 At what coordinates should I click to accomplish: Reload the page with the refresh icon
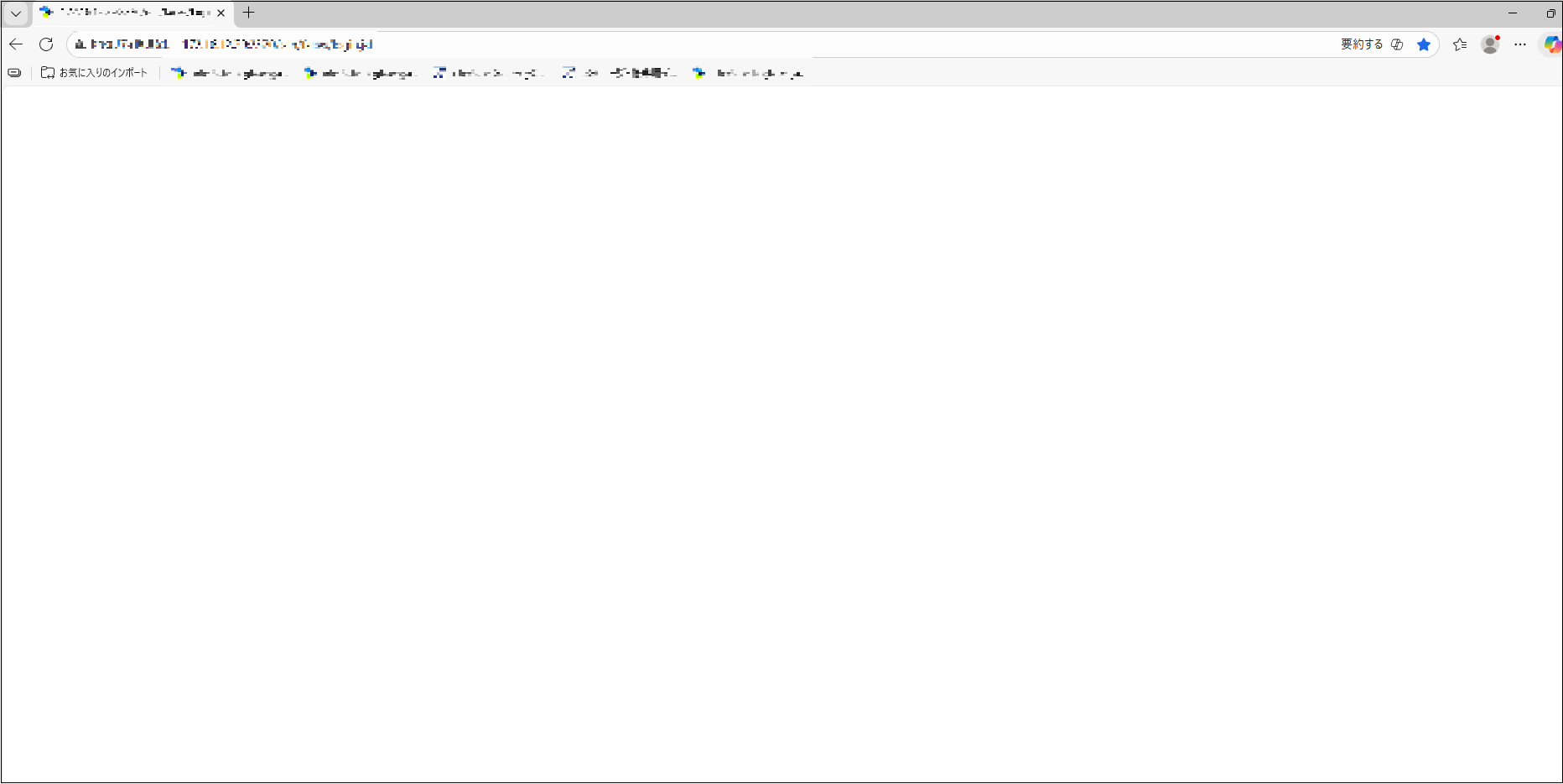pyautogui.click(x=46, y=44)
